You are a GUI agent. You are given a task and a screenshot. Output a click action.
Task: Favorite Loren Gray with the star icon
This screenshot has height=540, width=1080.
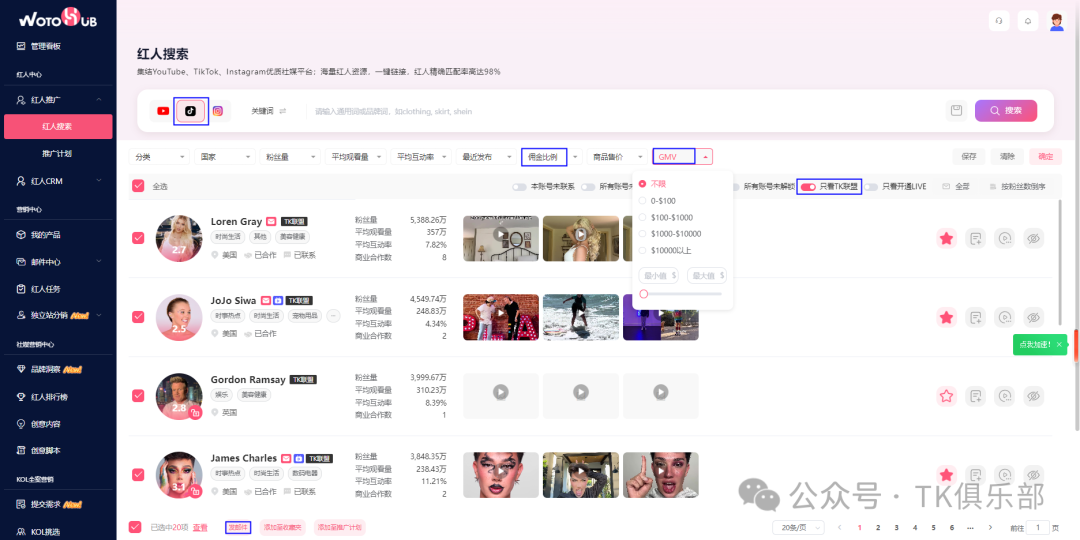(x=946, y=238)
